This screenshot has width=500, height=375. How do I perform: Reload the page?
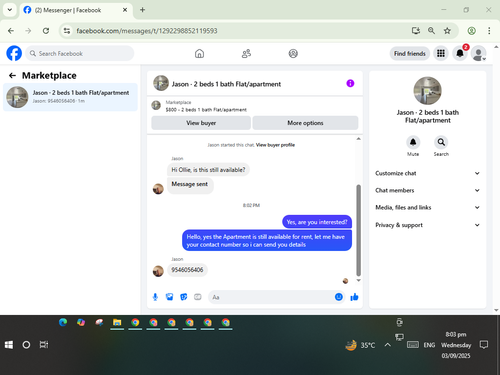point(46,31)
